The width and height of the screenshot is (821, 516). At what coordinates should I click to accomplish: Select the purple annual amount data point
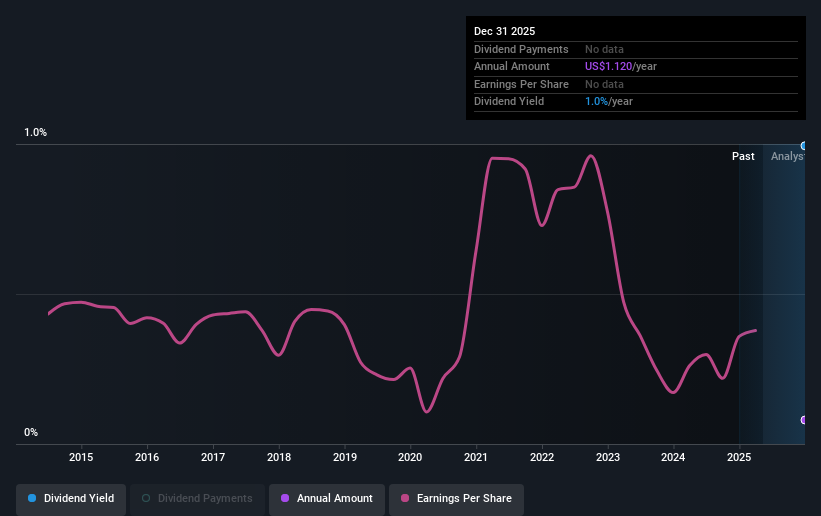click(x=804, y=420)
